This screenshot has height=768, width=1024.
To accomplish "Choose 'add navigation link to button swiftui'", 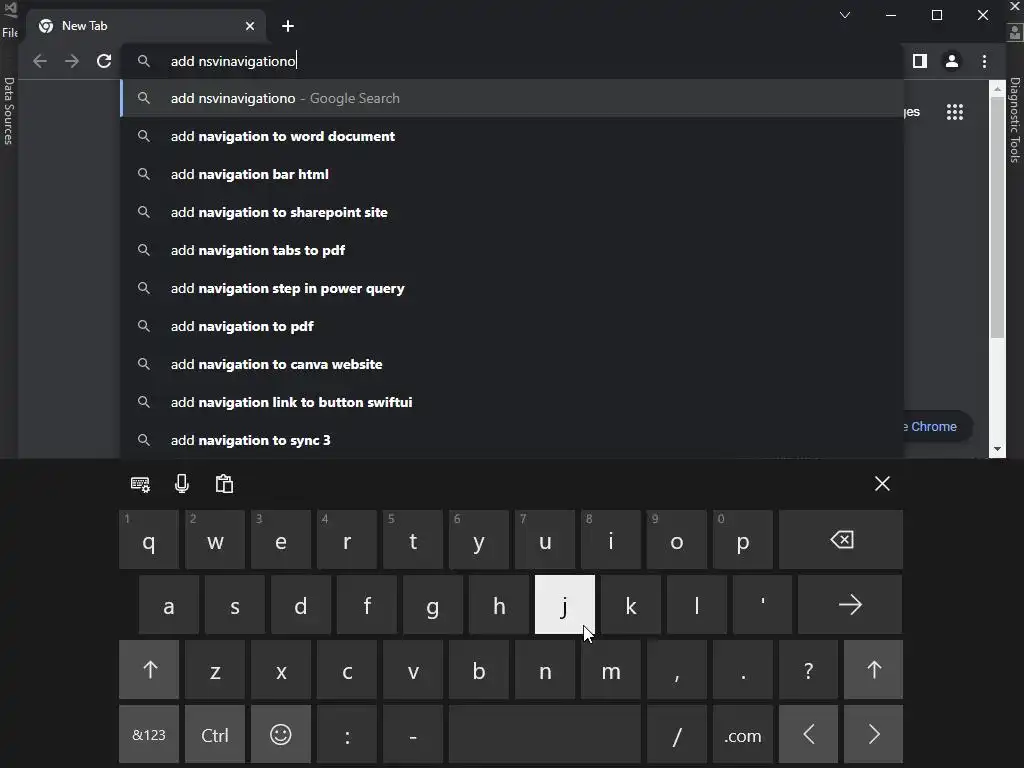I will coord(513,402).
